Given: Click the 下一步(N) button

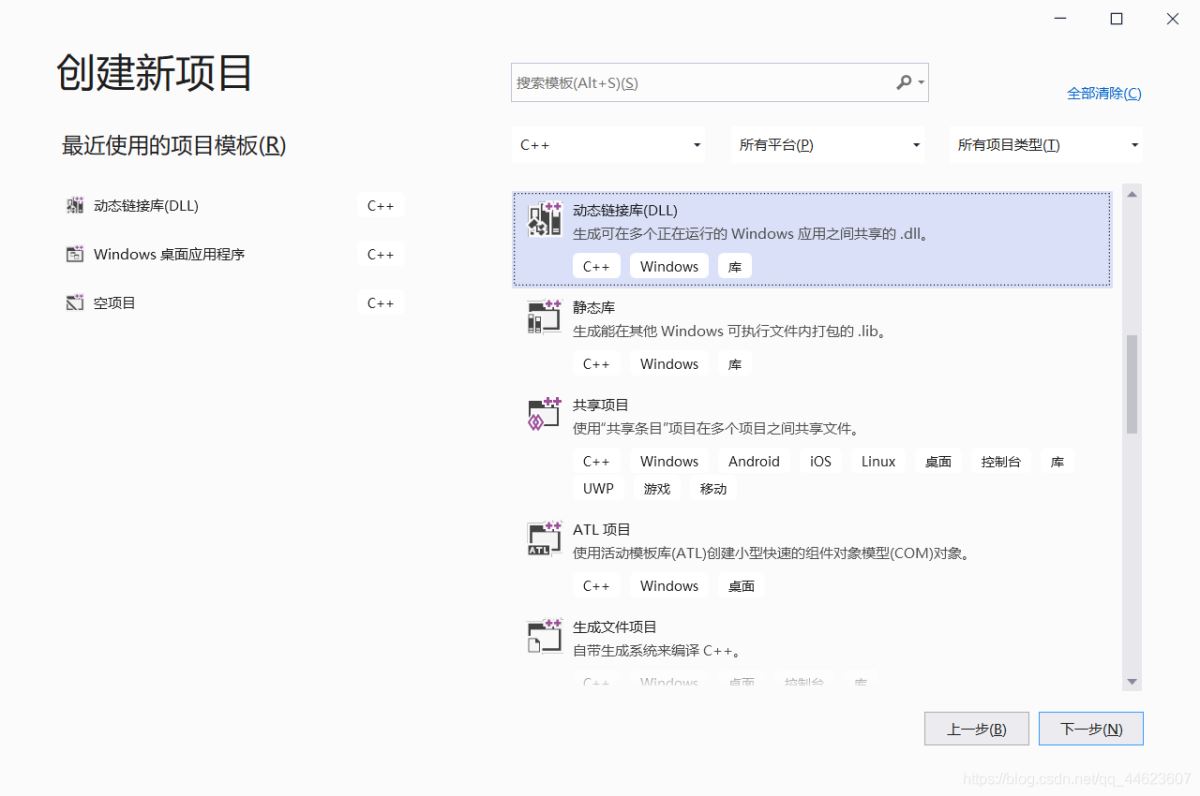Looking at the screenshot, I should point(1091,729).
